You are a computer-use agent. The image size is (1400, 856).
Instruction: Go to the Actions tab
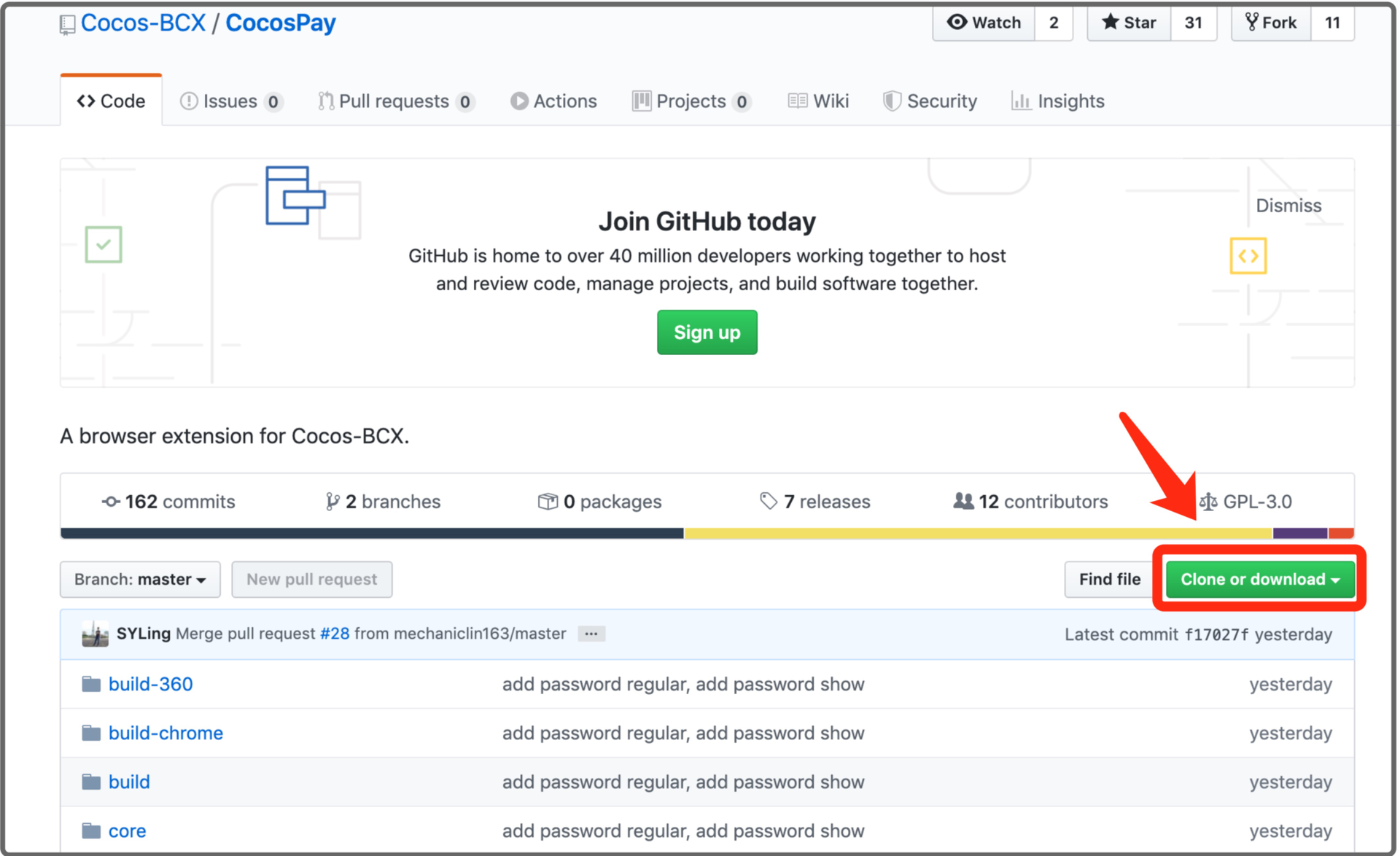point(553,101)
